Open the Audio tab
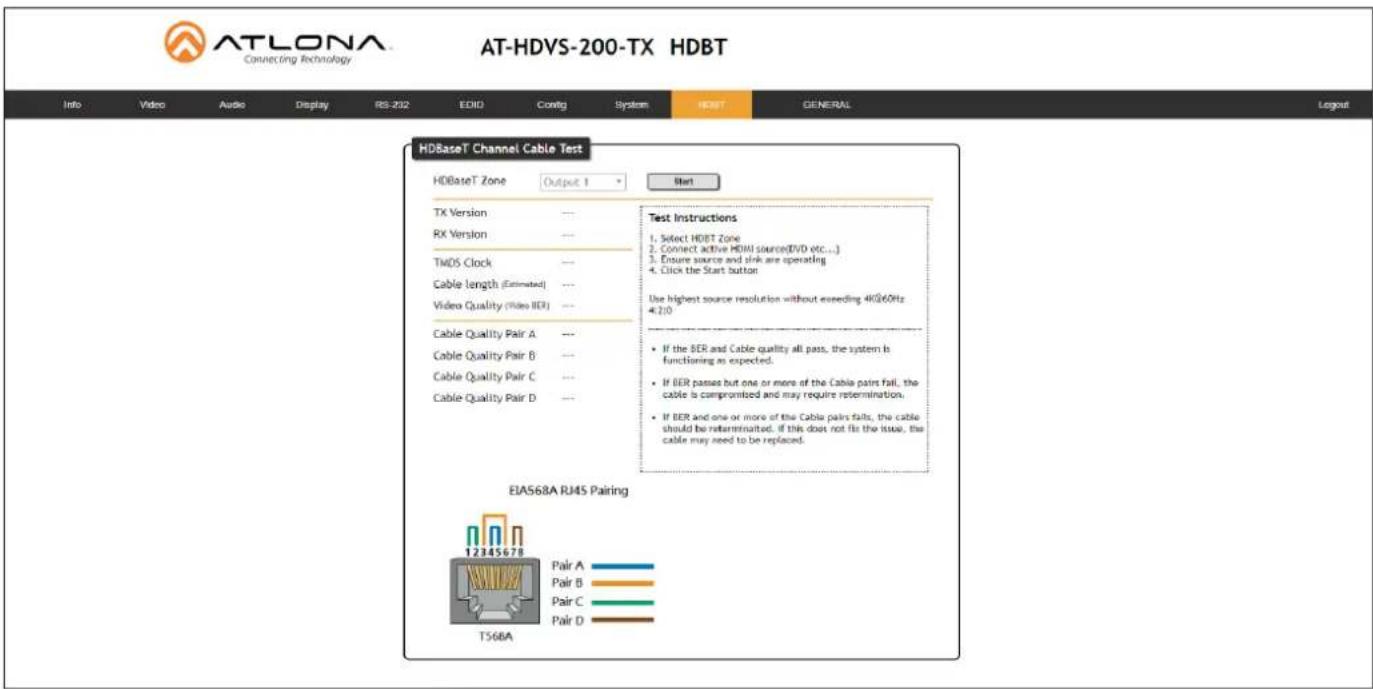 (x=231, y=105)
